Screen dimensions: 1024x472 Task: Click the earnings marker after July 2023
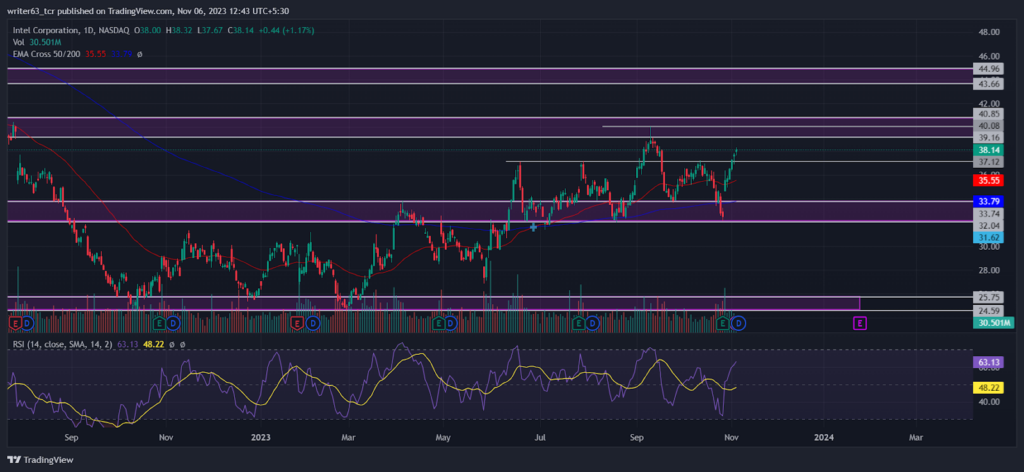point(578,323)
